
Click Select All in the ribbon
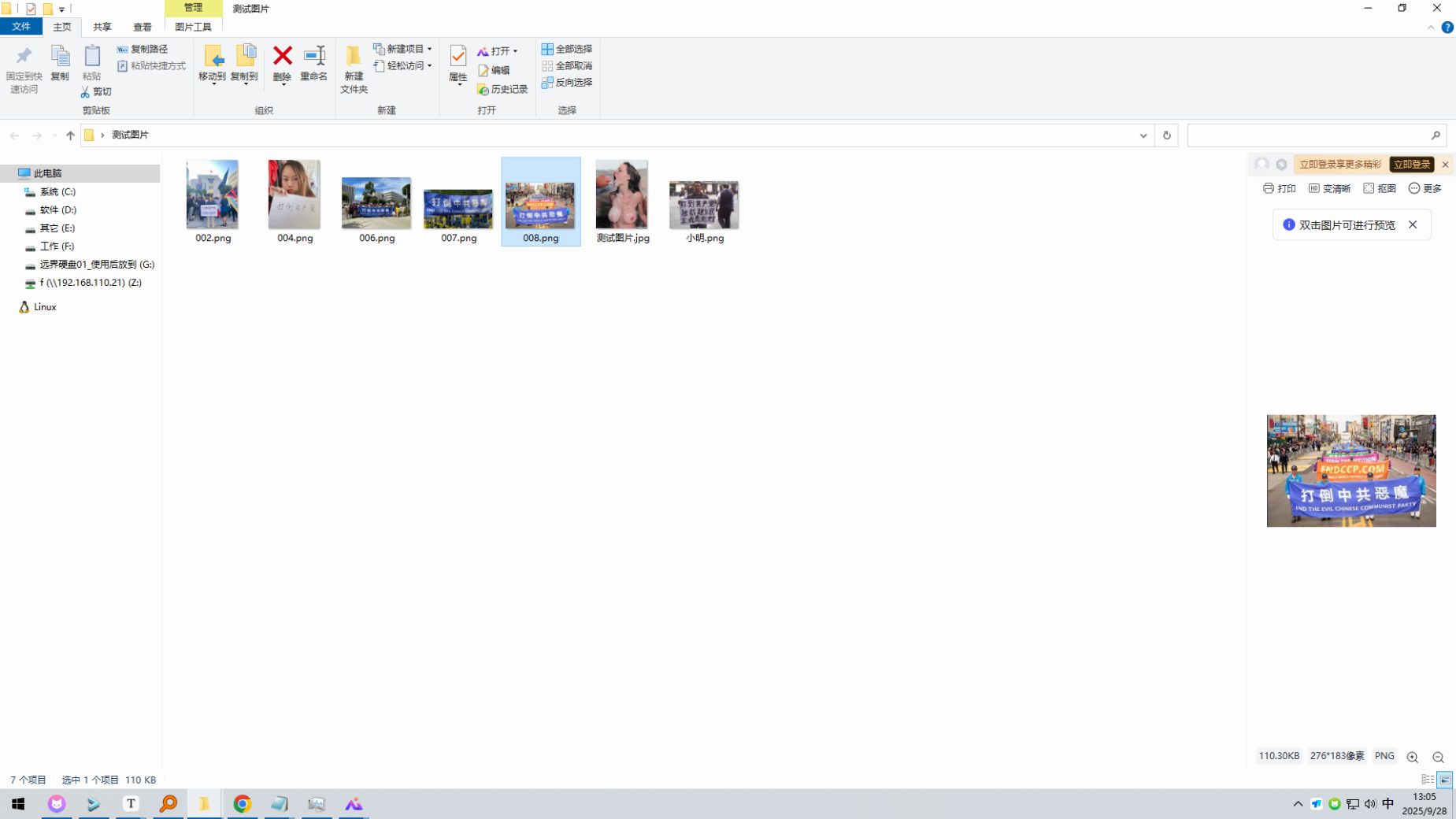[567, 49]
